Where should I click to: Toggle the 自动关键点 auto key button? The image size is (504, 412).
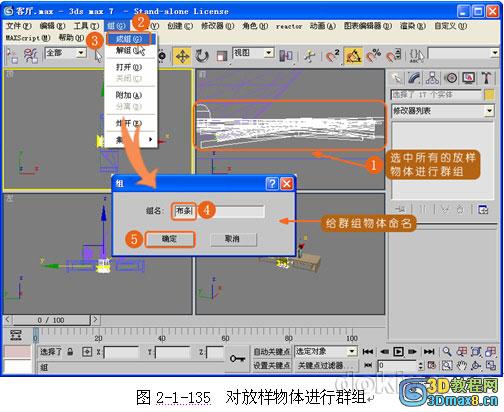click(271, 351)
